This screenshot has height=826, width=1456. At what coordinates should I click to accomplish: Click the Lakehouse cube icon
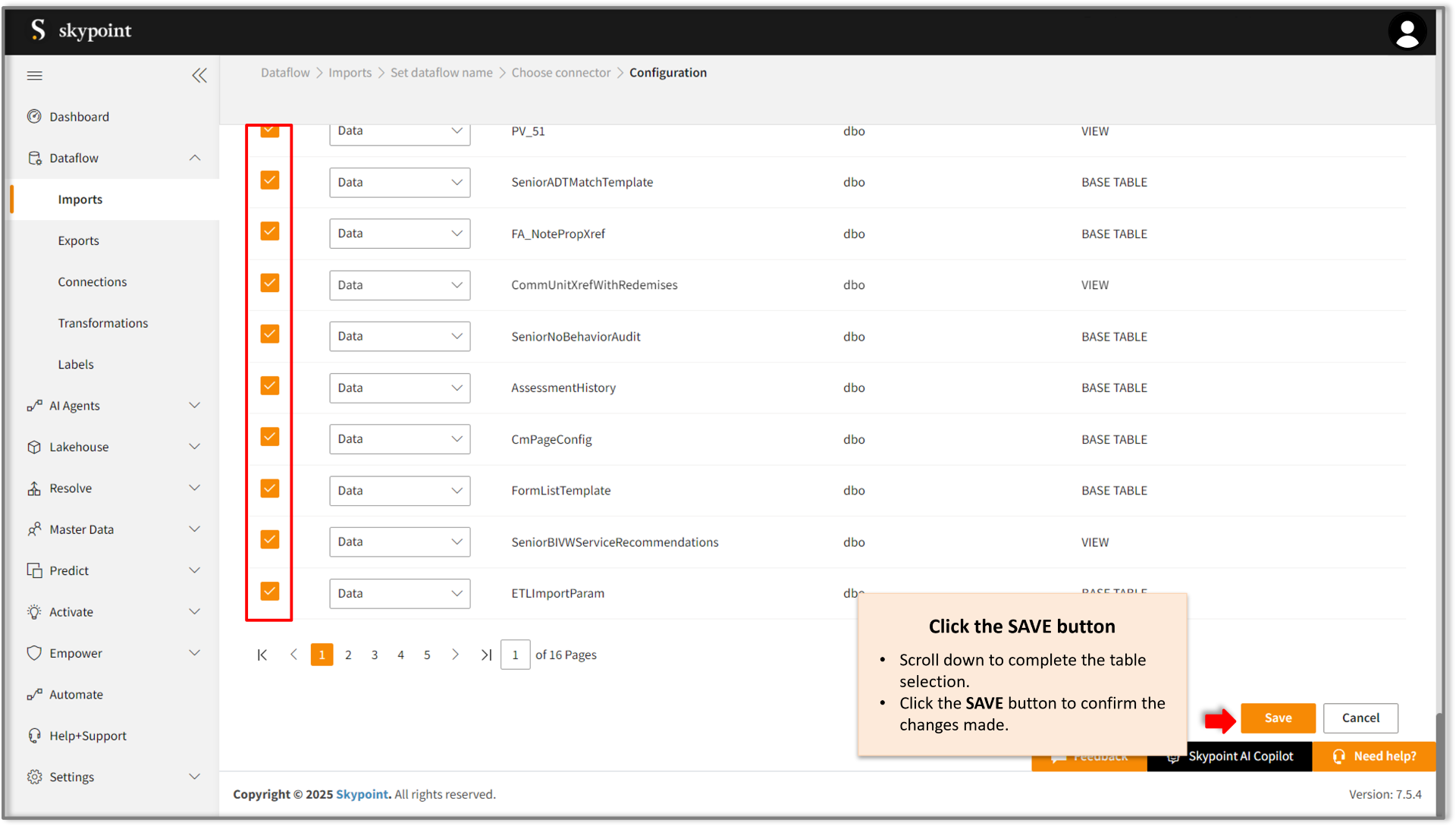coord(34,447)
